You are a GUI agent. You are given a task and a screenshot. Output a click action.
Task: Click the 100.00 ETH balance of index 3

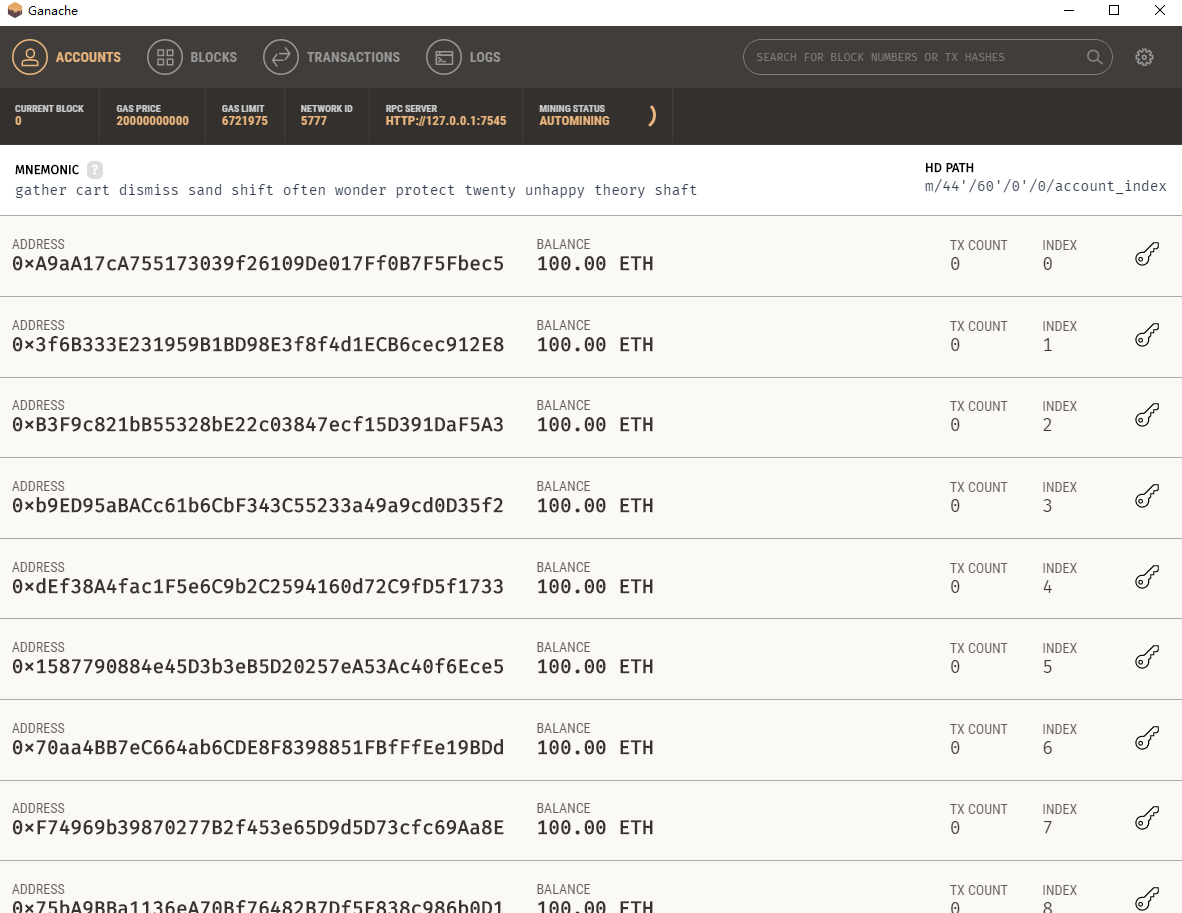coord(595,505)
